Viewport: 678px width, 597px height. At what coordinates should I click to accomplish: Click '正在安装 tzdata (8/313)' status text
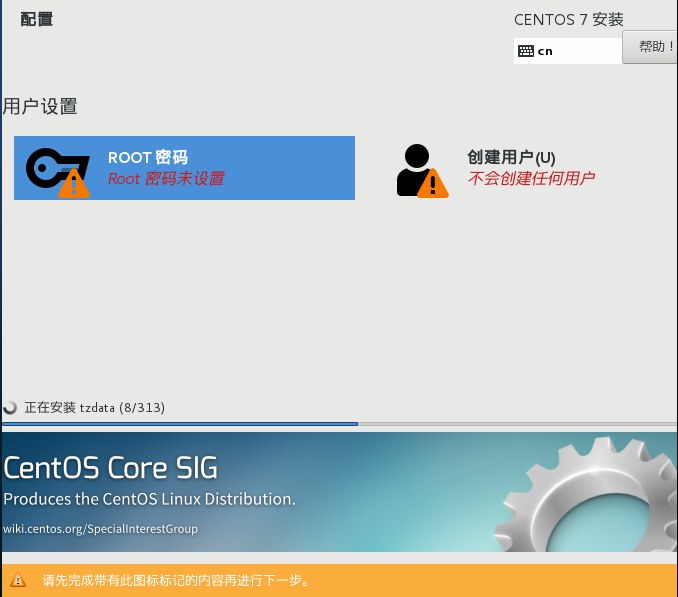pyautogui.click(x=95, y=407)
